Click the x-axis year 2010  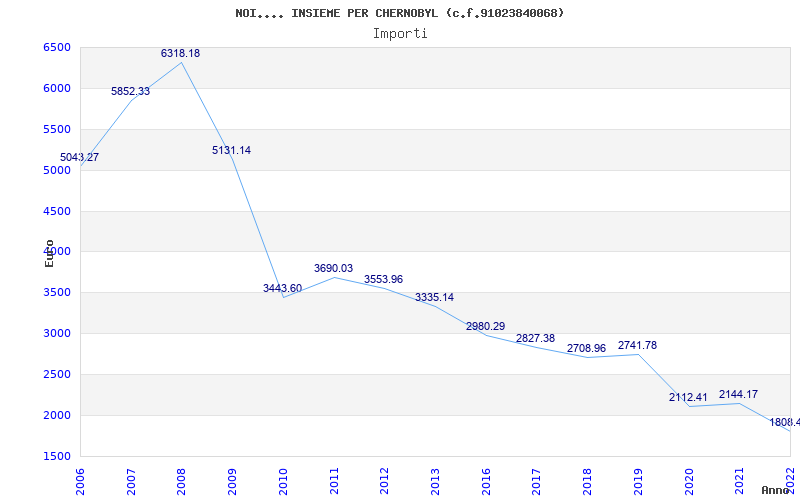pyautogui.click(x=283, y=481)
